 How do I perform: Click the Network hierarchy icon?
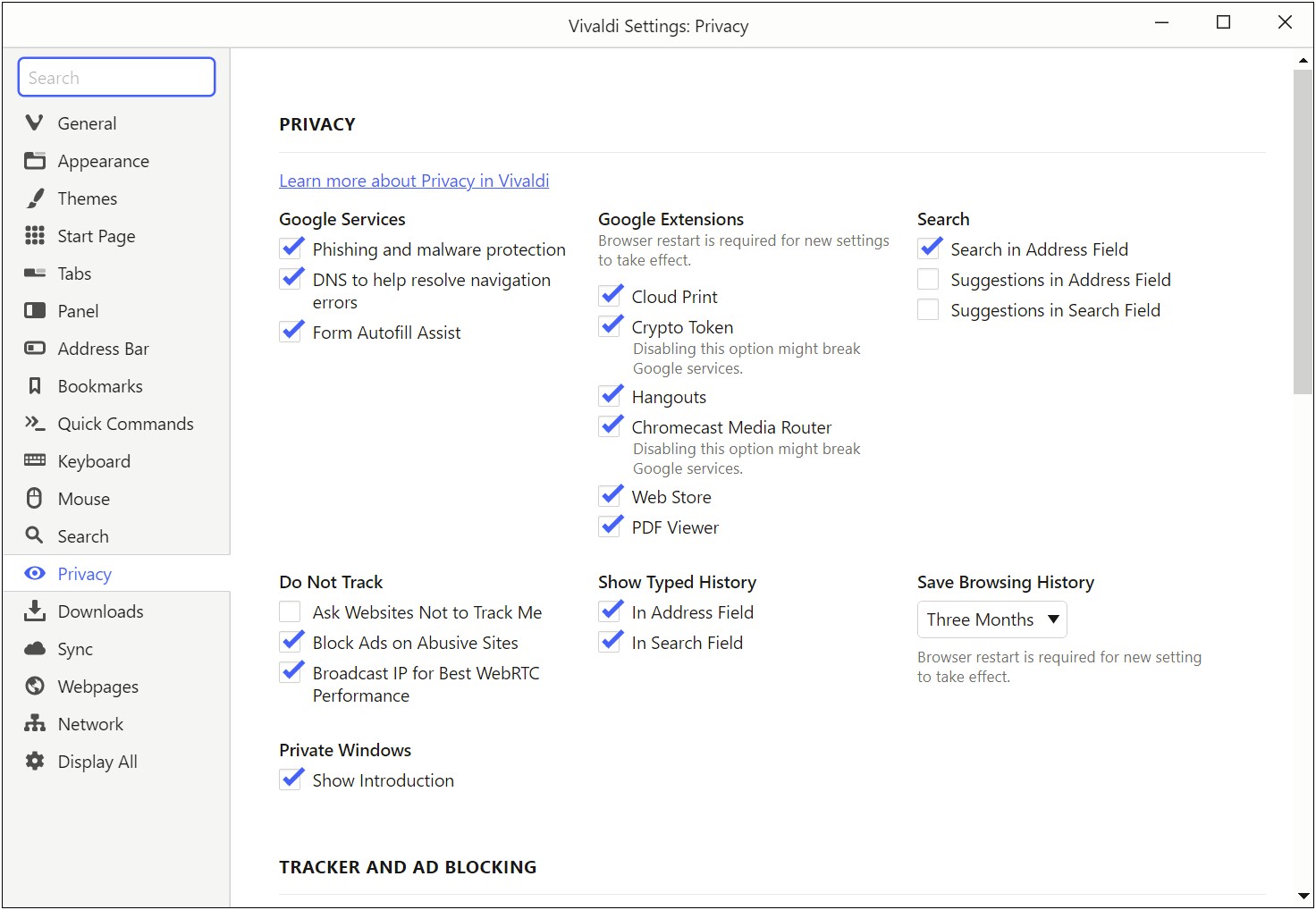pyautogui.click(x=34, y=723)
